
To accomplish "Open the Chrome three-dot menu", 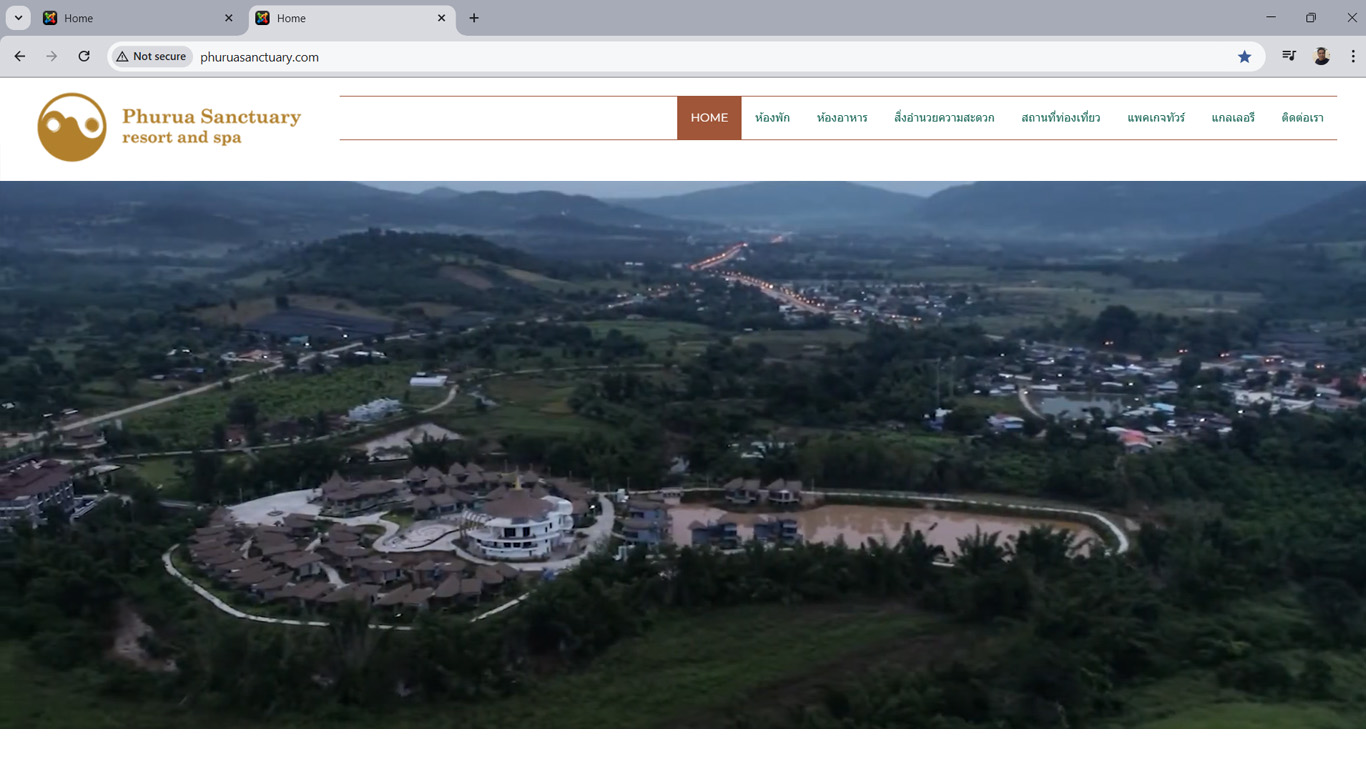I will [x=1352, y=57].
